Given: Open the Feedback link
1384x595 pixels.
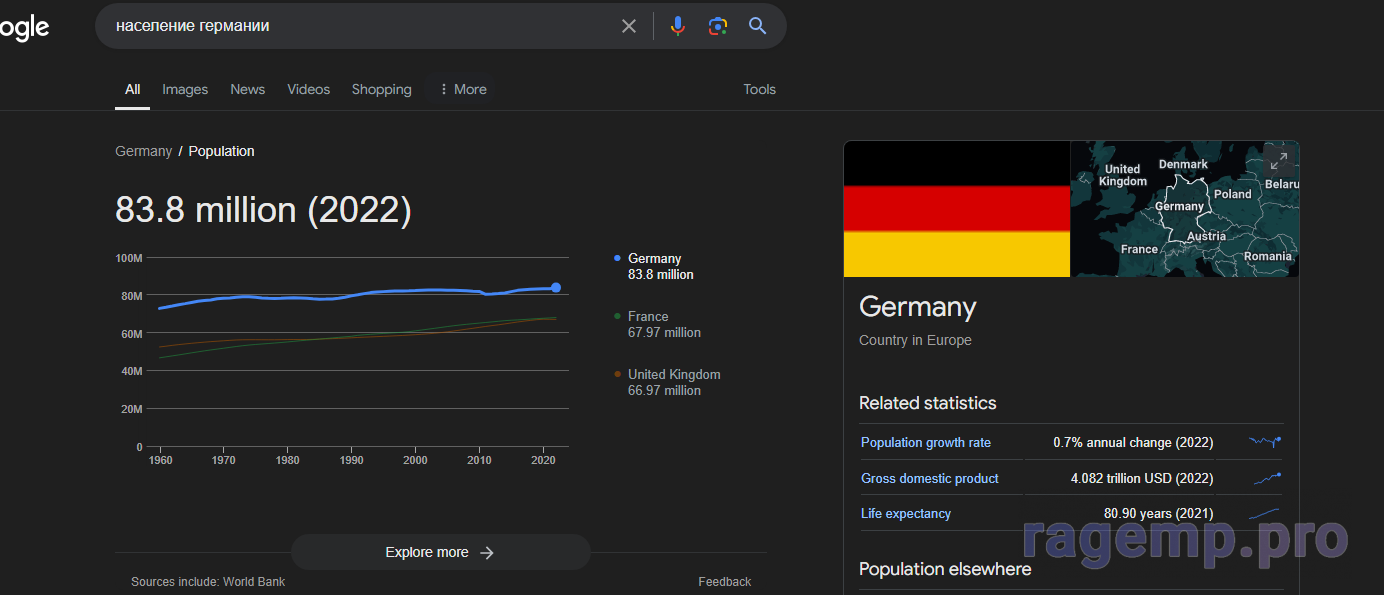Looking at the screenshot, I should coord(724,582).
